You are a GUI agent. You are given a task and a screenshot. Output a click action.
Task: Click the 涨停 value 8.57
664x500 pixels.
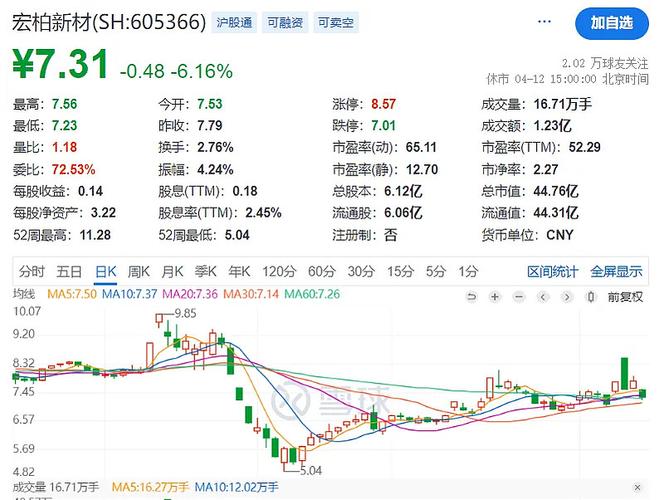(383, 104)
